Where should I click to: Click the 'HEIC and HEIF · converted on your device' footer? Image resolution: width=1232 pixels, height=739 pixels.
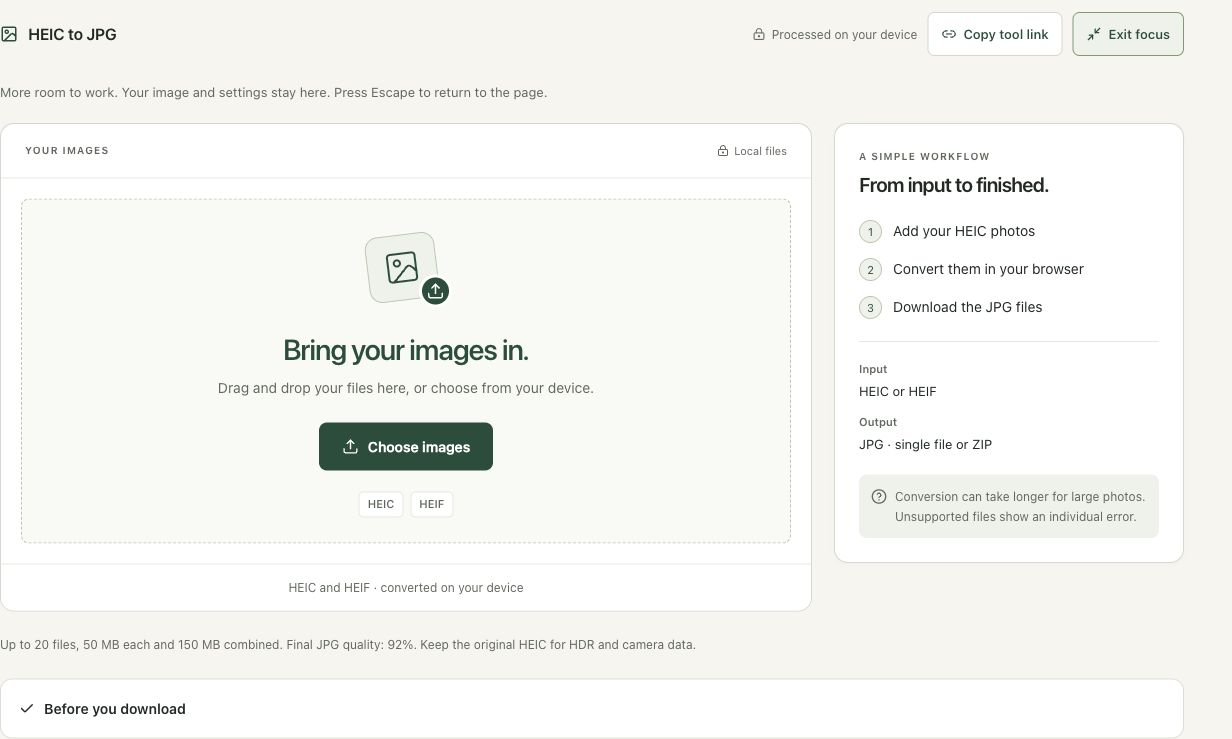pyautogui.click(x=406, y=588)
